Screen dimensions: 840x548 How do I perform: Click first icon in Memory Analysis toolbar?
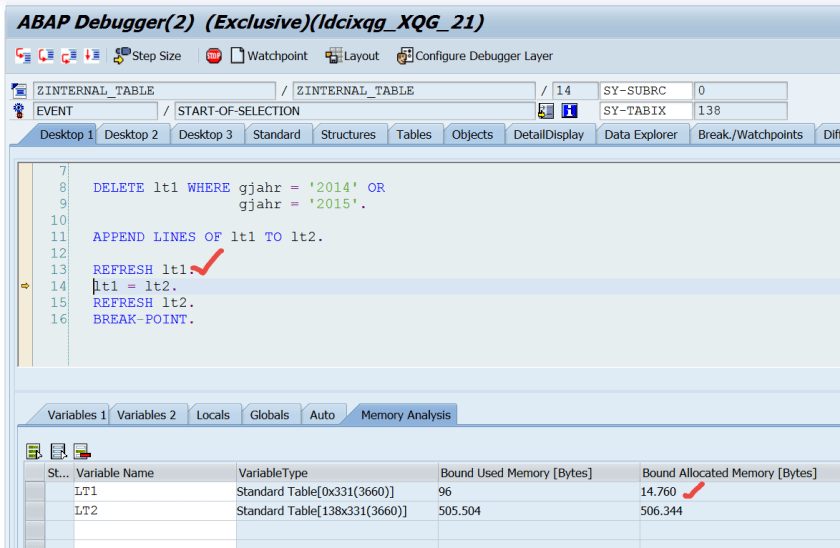[x=34, y=451]
